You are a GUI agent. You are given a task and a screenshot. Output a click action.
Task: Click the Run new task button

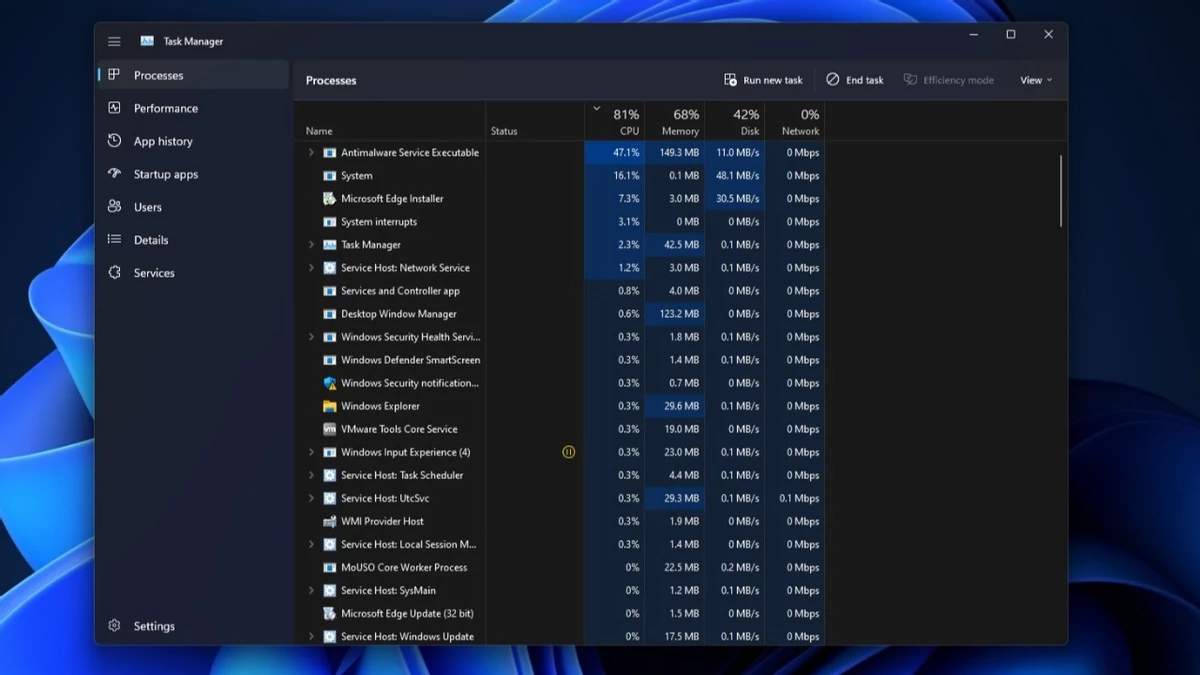763,80
